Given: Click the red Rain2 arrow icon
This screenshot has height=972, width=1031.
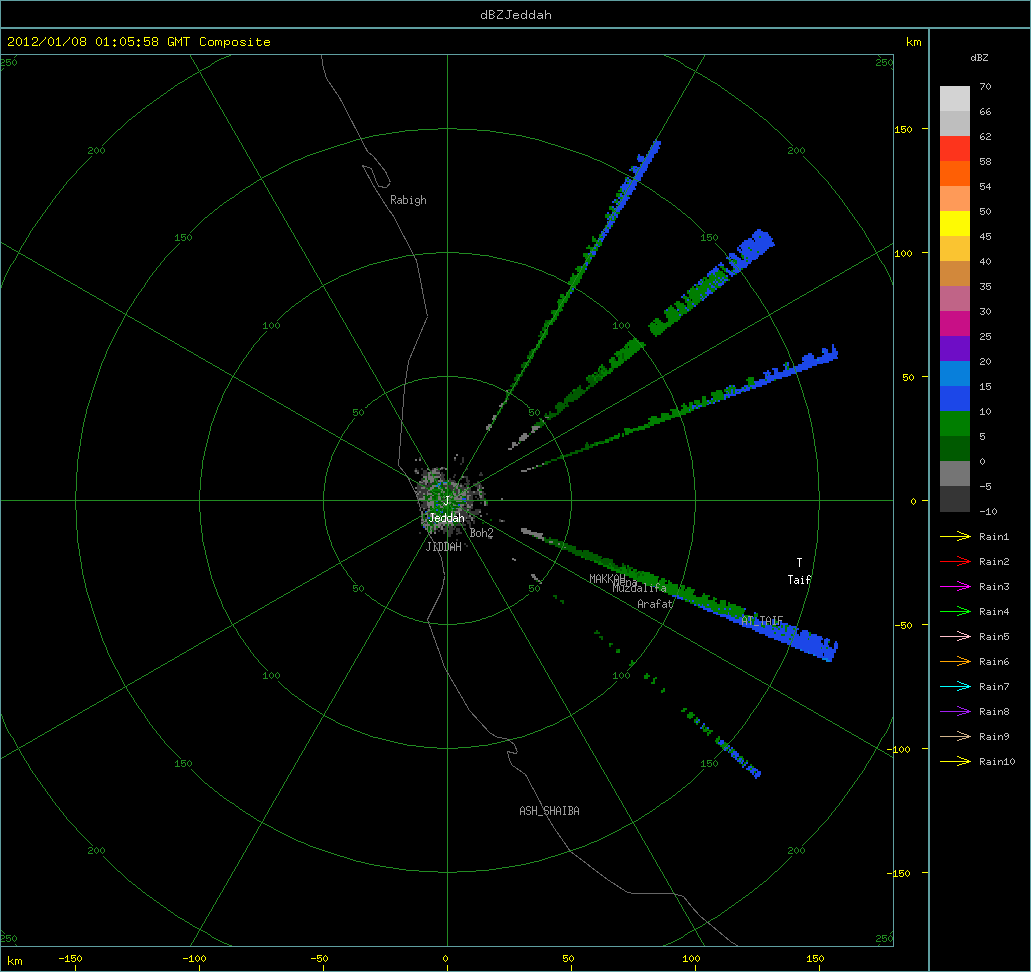Looking at the screenshot, I should (955, 562).
